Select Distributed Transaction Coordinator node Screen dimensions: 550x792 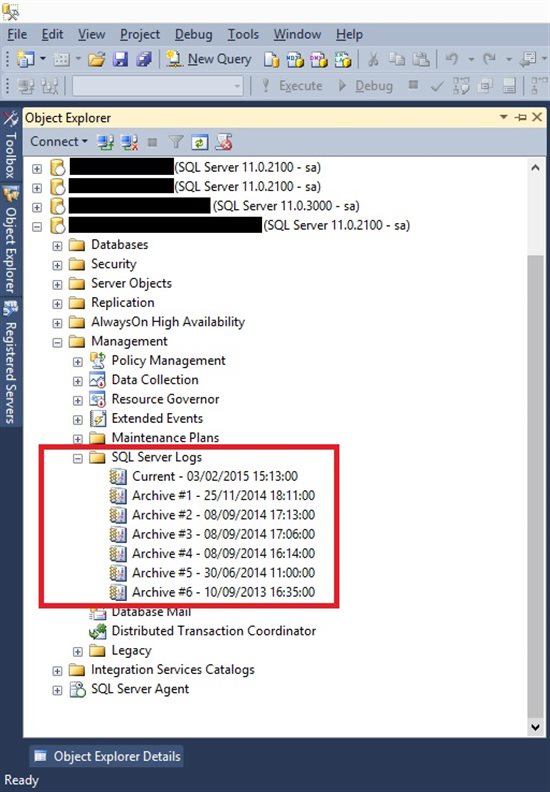[x=214, y=631]
